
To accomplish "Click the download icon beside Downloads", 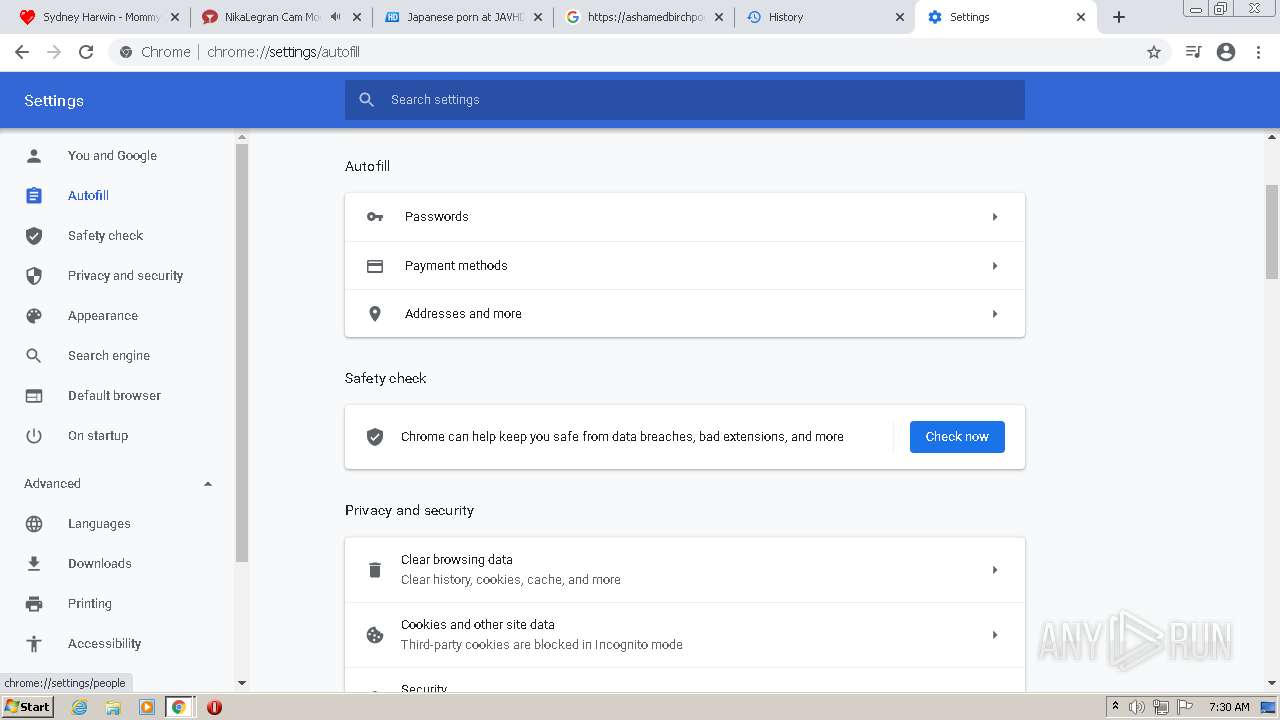I will point(34,564).
